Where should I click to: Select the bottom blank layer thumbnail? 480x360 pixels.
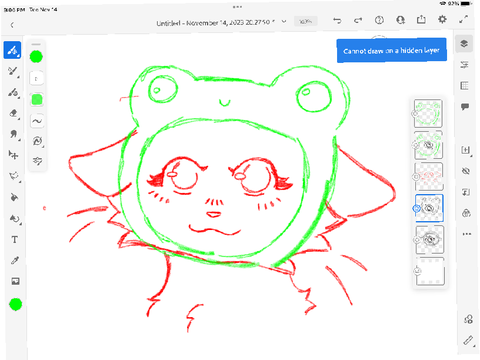point(430,271)
